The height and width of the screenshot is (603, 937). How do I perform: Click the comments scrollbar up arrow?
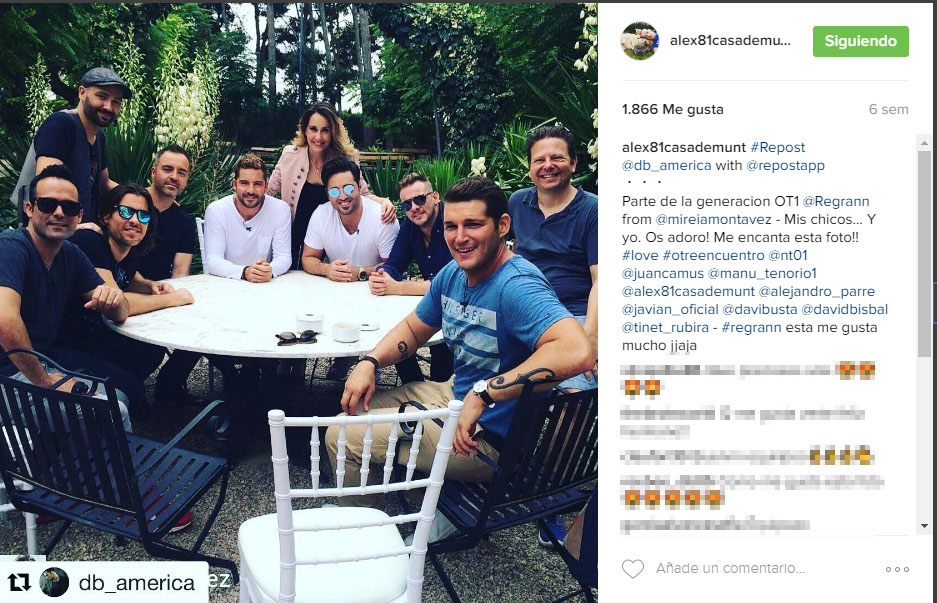click(924, 143)
